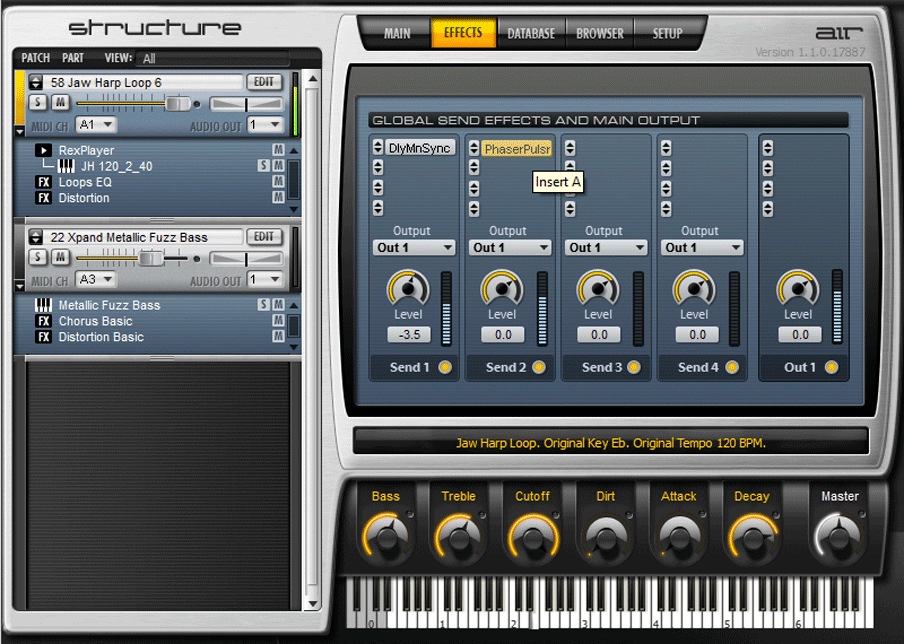Click the Bass smart knob
This screenshot has height=644, width=904.
point(386,537)
